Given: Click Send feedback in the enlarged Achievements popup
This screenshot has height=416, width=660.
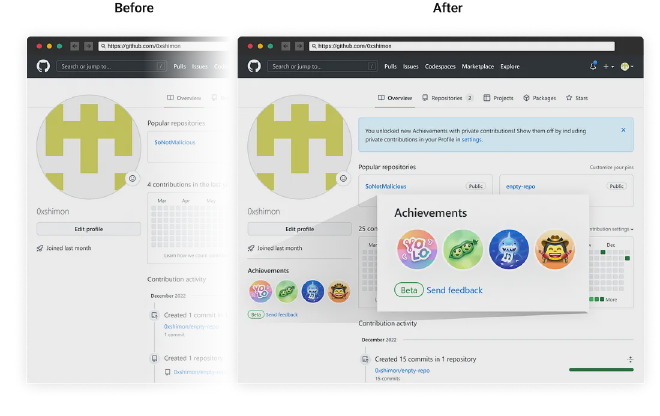Looking at the screenshot, I should (x=454, y=290).
